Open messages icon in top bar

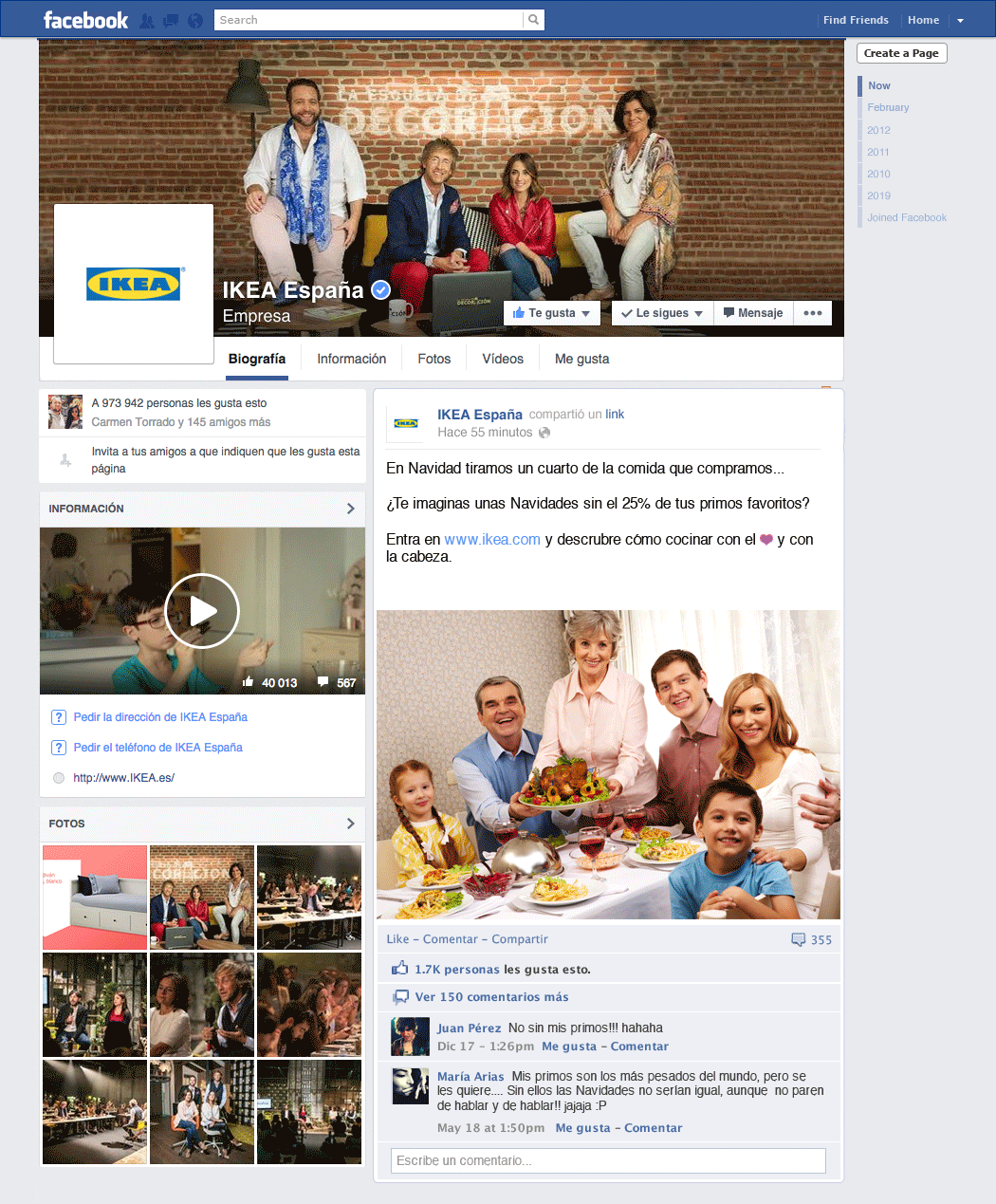point(171,20)
